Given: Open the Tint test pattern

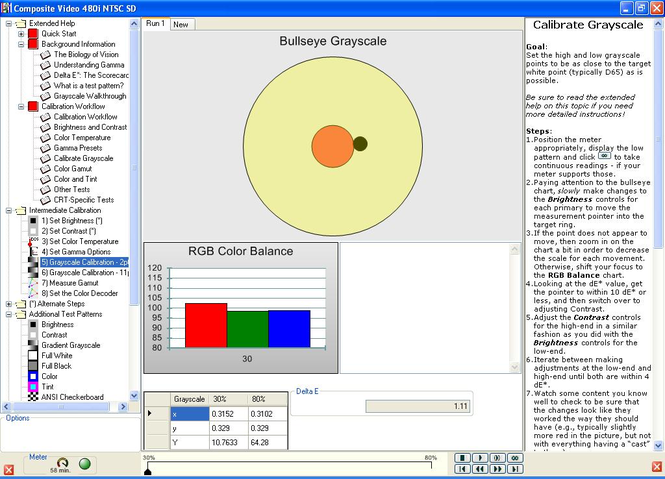Looking at the screenshot, I should [50, 387].
